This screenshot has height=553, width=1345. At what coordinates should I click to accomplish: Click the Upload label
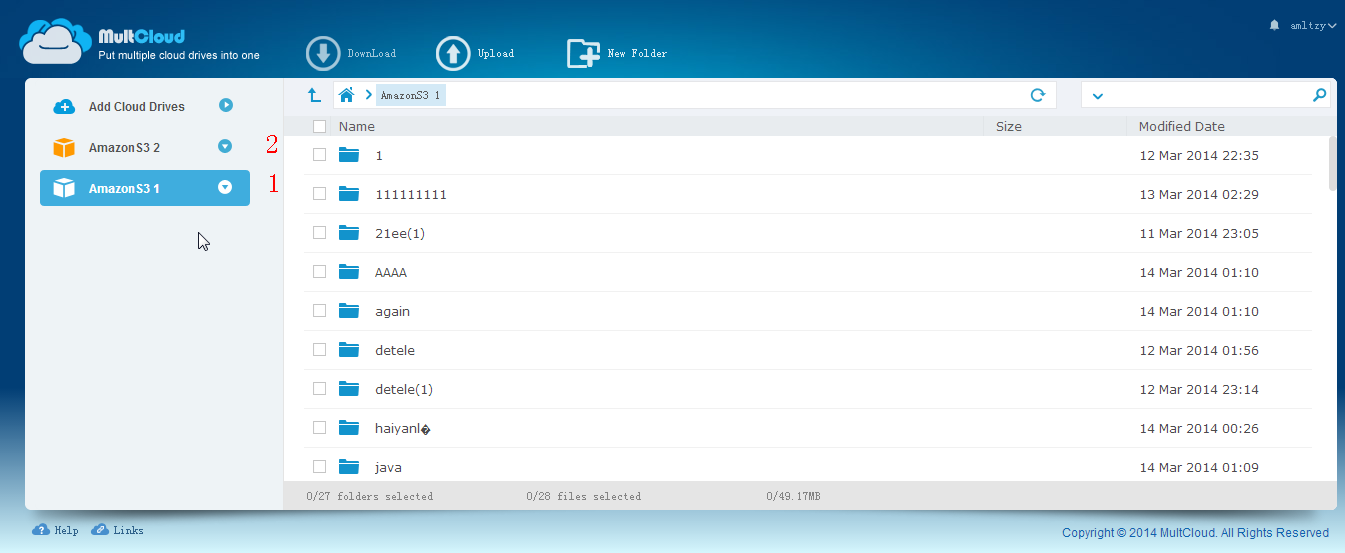(496, 54)
